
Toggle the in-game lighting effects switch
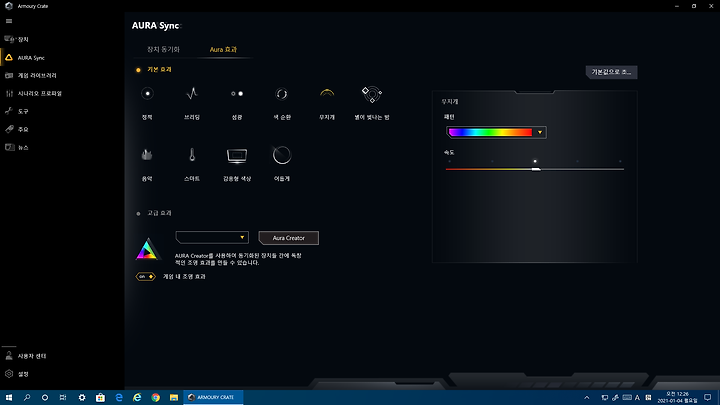146,276
